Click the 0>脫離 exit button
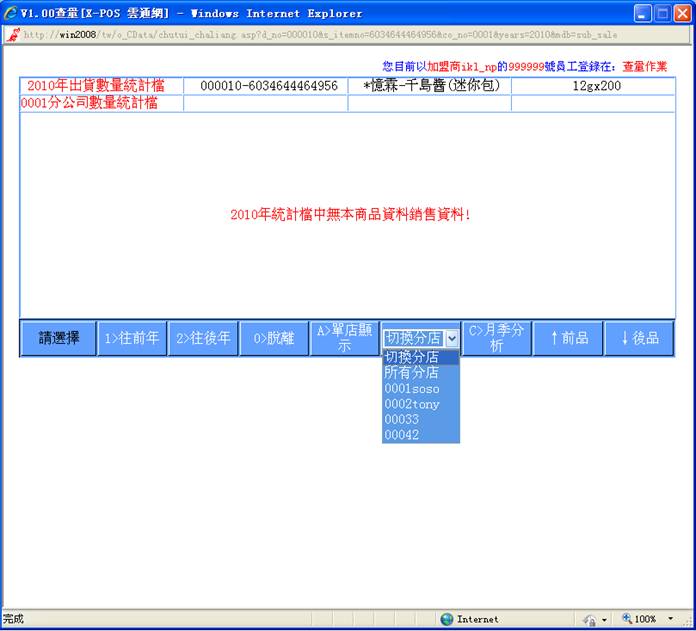 273,338
